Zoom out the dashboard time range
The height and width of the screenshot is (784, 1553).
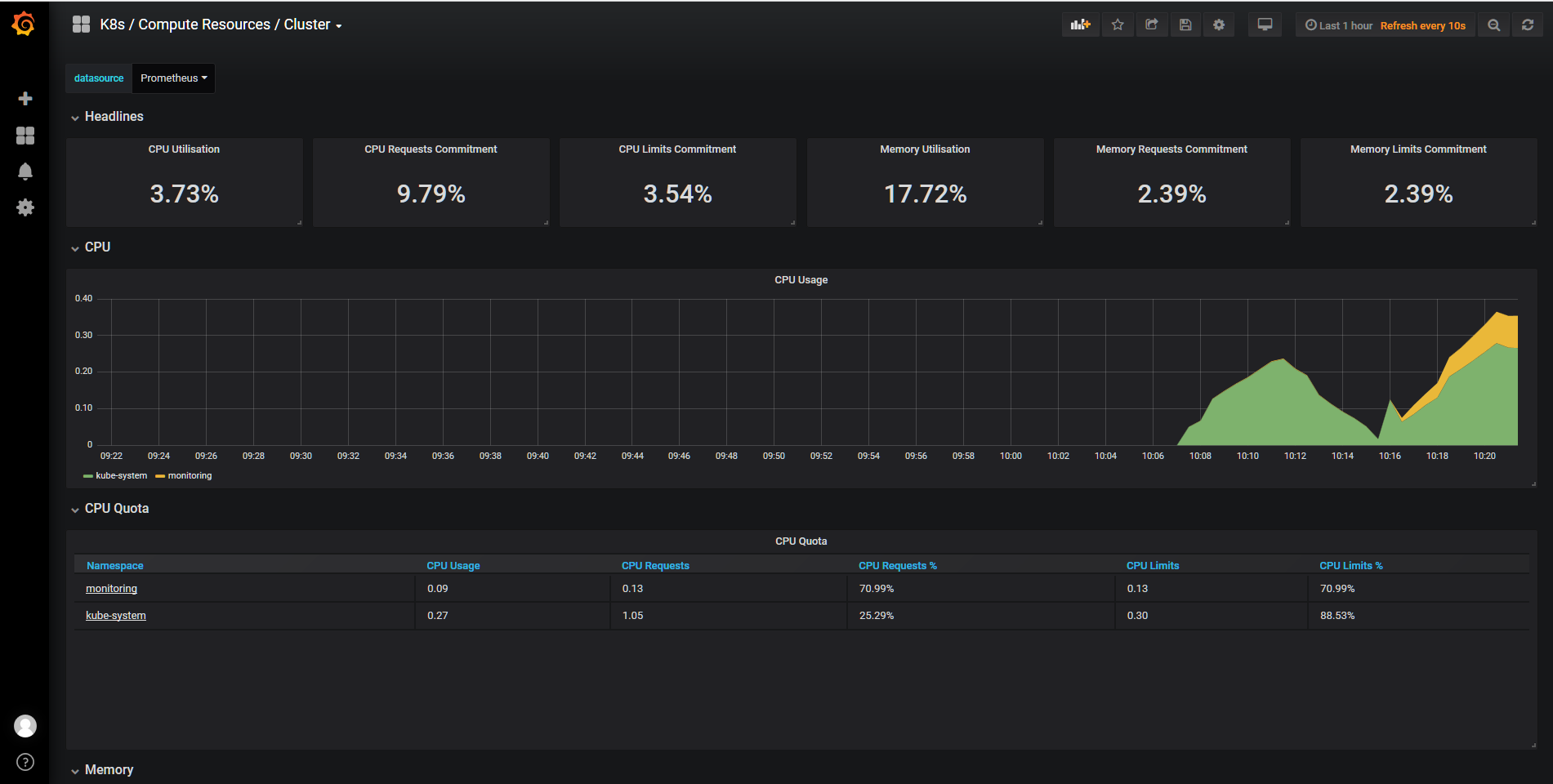[1493, 24]
